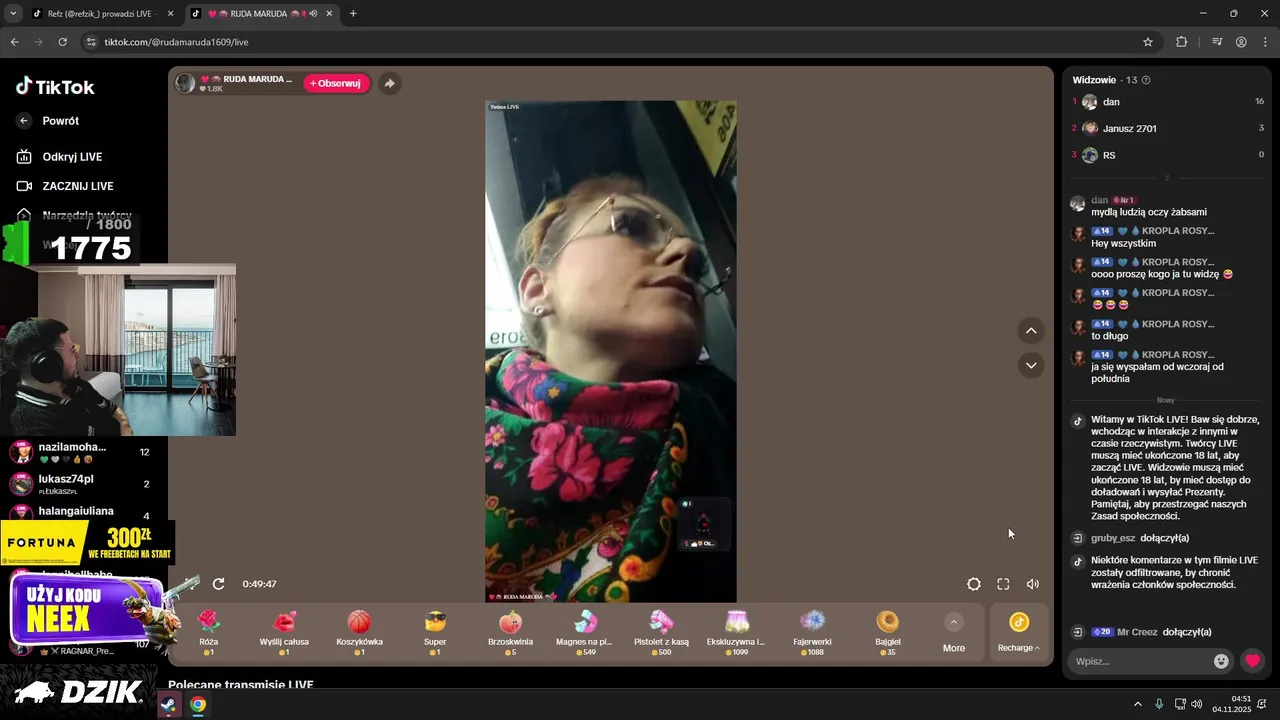1280x720 pixels.
Task: Open lukasz74pl in ranking list
Action: coord(80,484)
